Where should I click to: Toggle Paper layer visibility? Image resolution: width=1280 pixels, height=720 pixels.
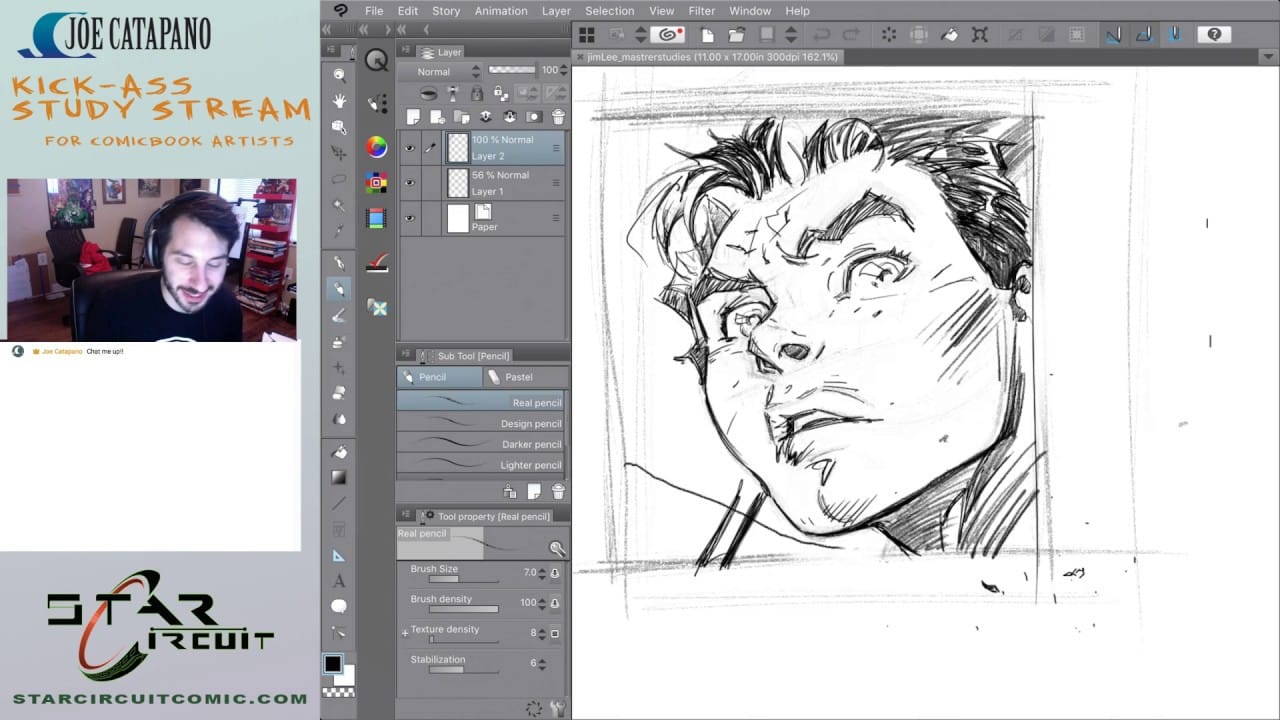point(409,218)
